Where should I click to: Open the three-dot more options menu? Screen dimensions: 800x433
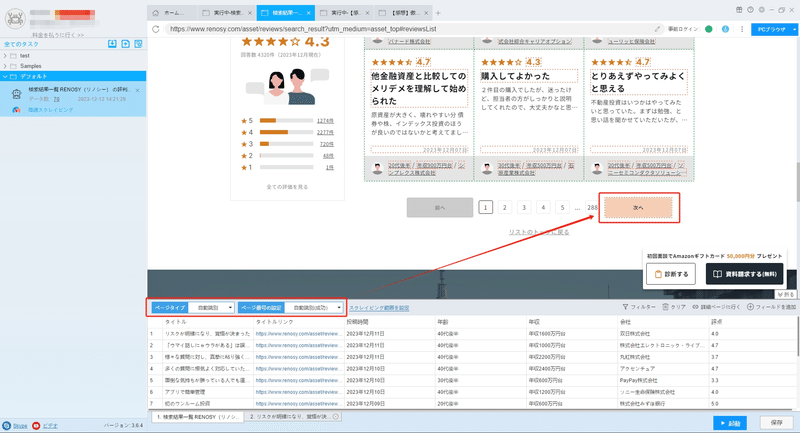pos(742,29)
